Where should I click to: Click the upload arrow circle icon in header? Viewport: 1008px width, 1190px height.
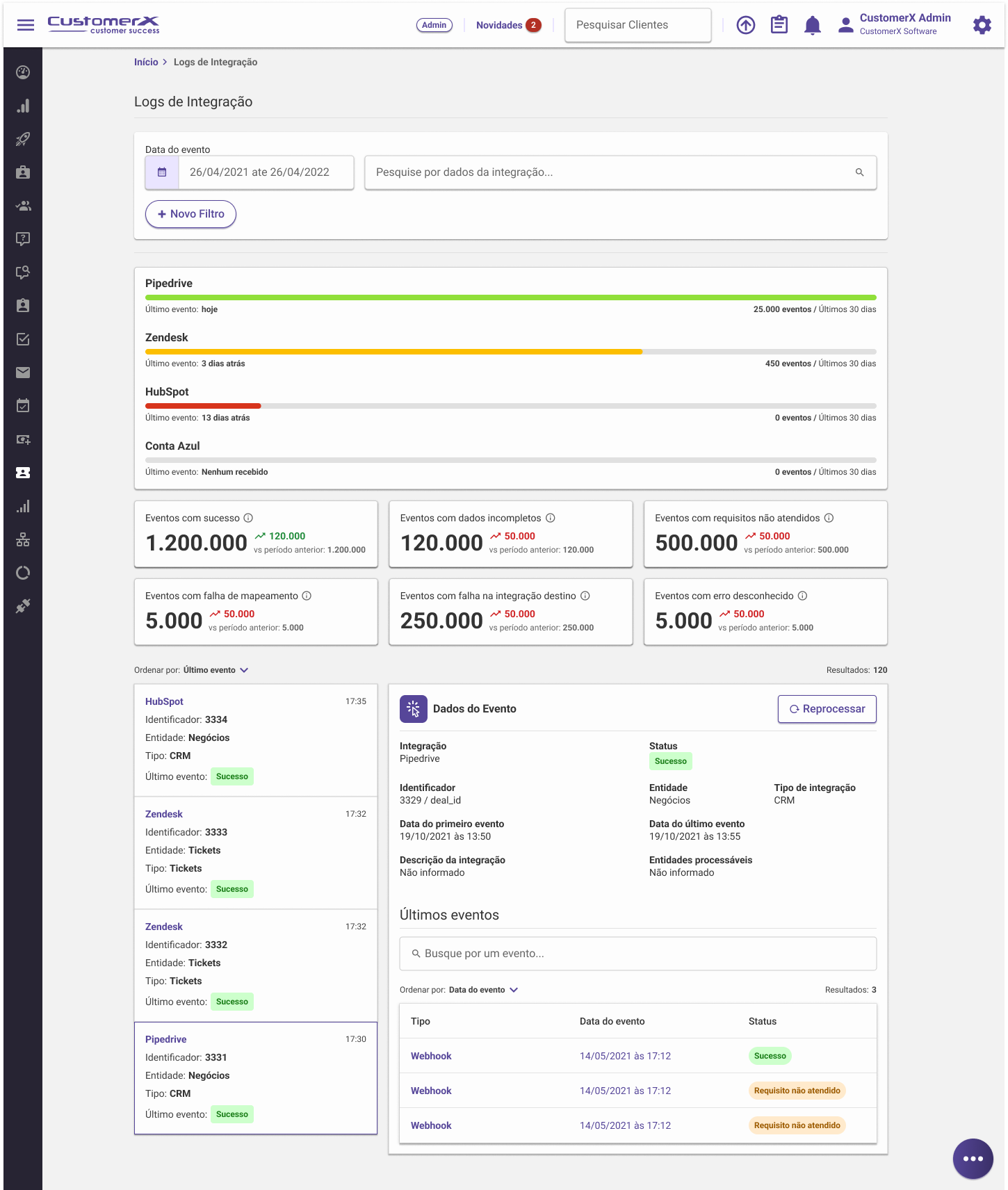[746, 25]
